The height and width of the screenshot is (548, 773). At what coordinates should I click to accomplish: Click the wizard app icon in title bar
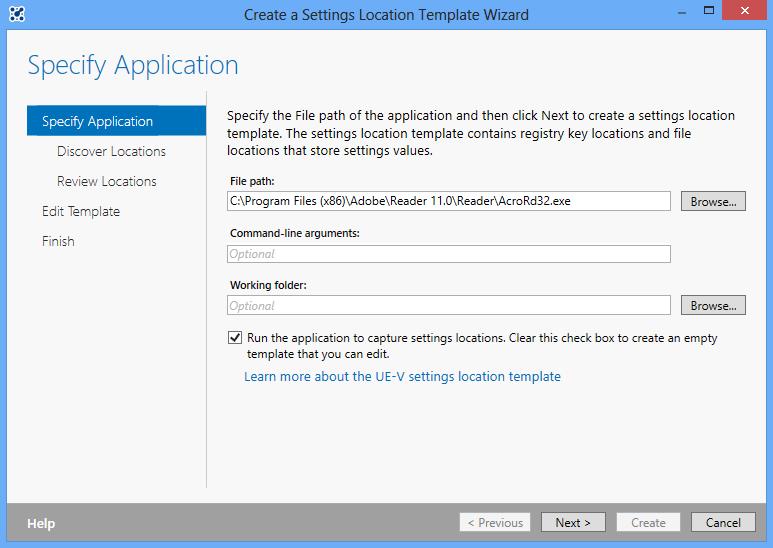tap(17, 14)
